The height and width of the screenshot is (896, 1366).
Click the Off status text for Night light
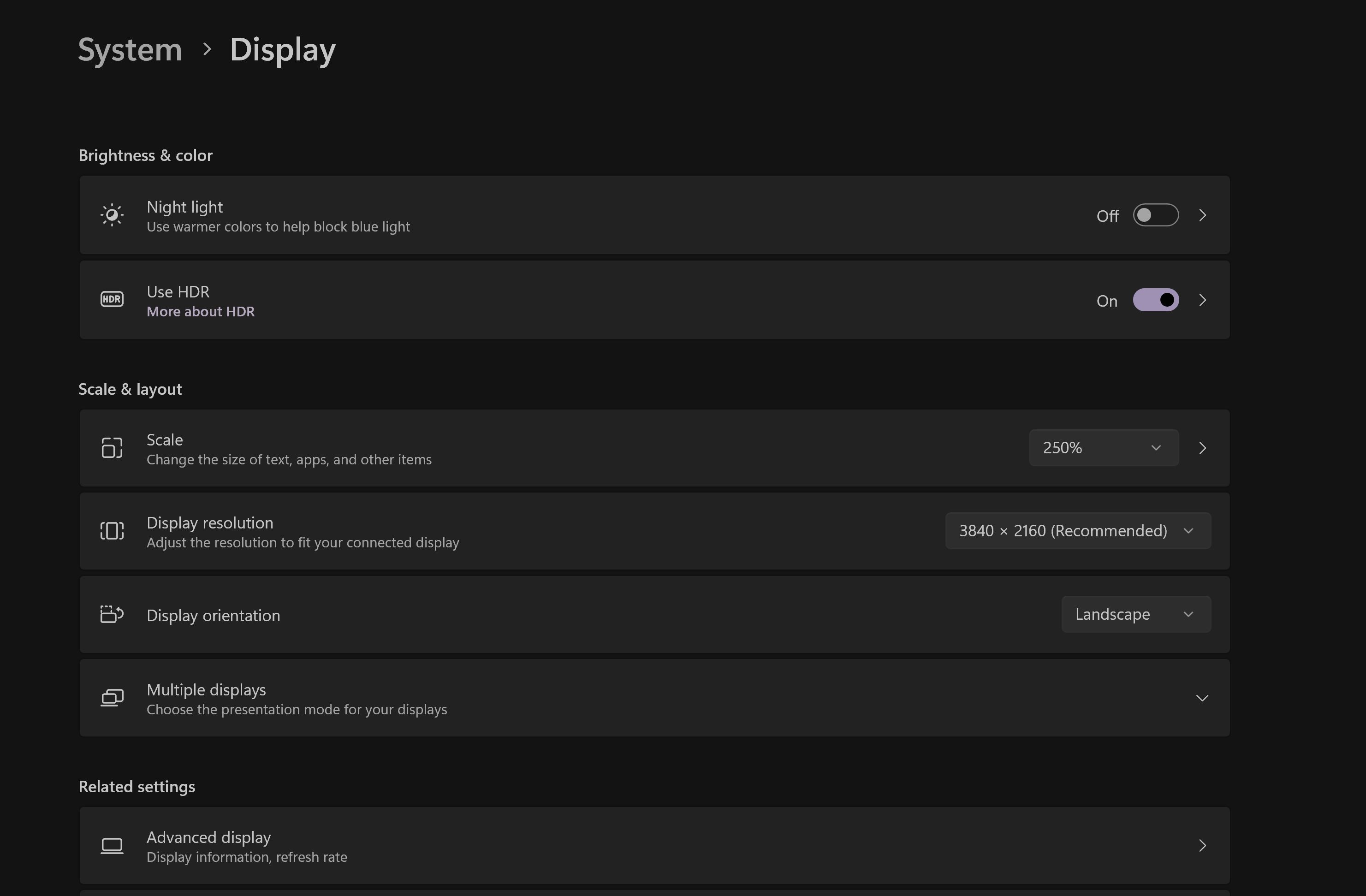pyautogui.click(x=1107, y=216)
